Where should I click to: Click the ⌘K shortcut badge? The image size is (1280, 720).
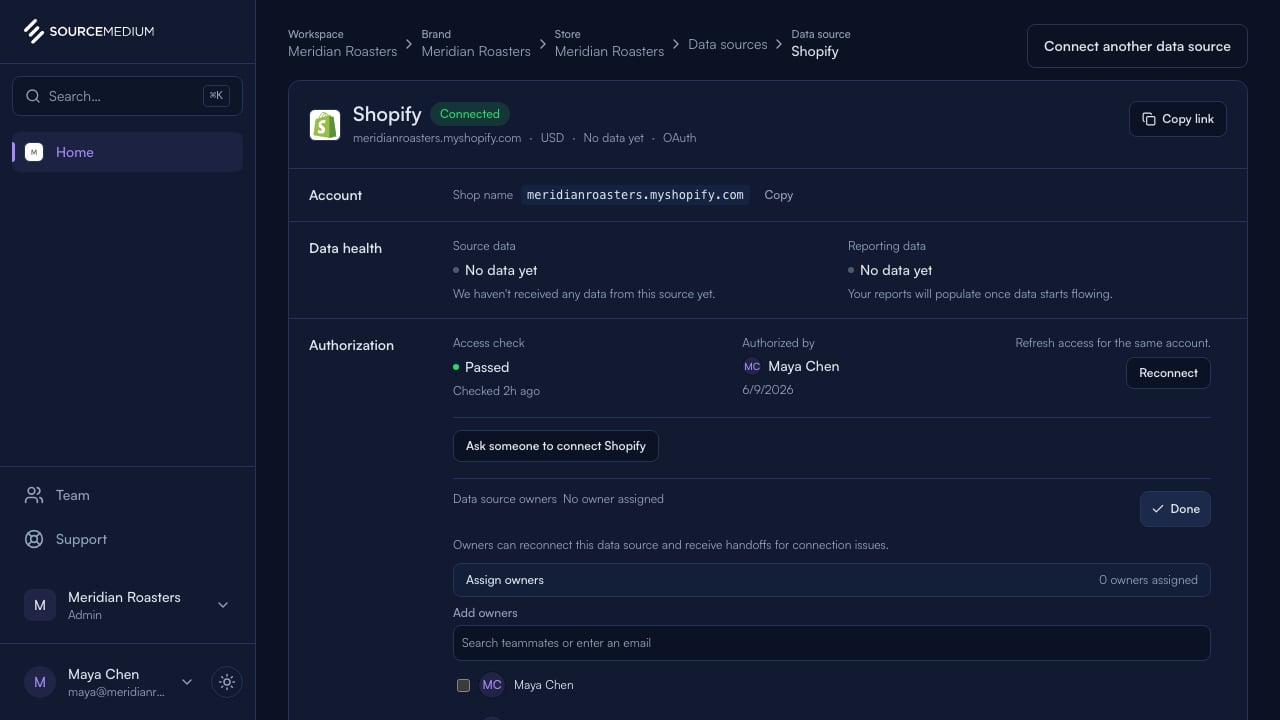(x=216, y=96)
